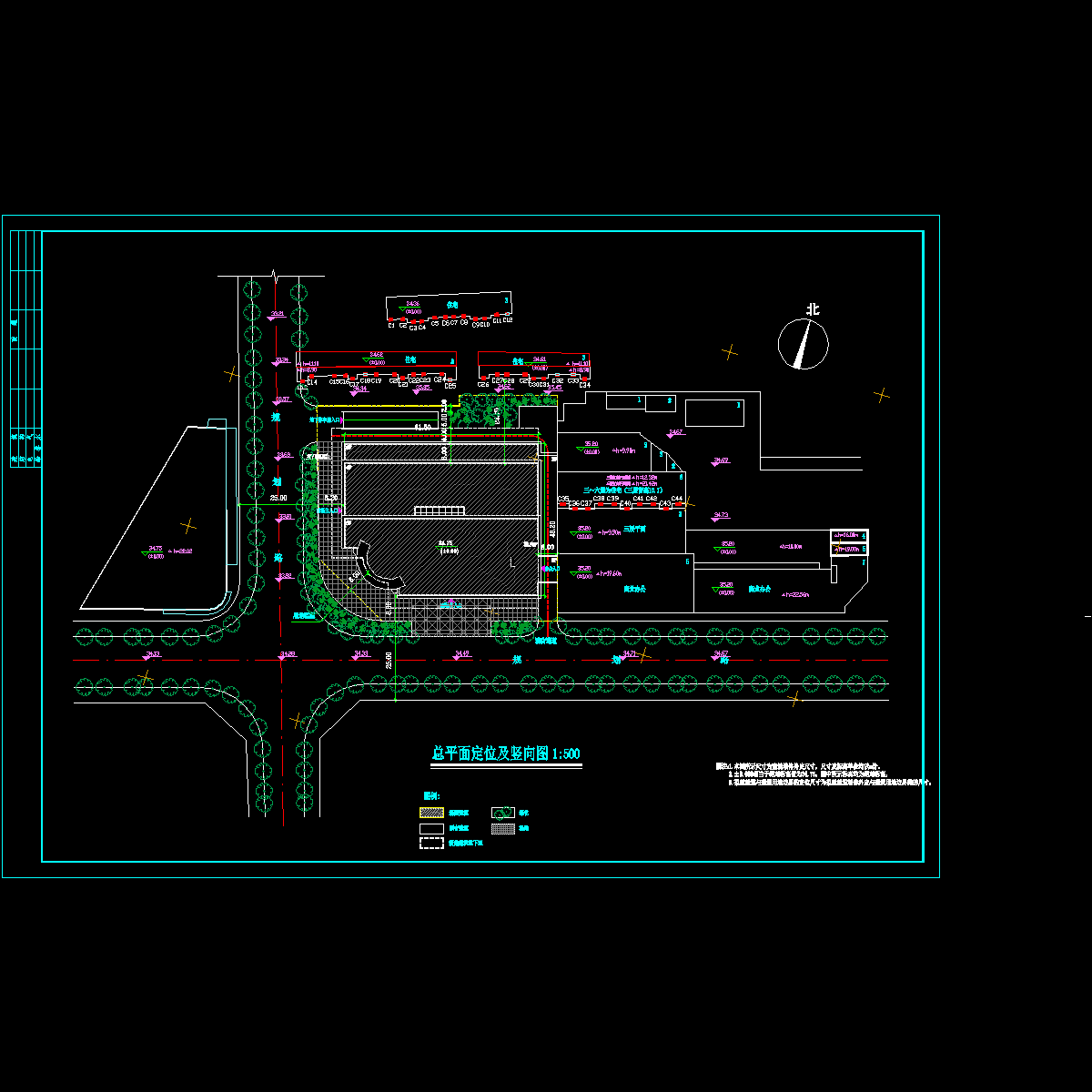Select the greenery legend symbol with trees
Image resolution: width=1092 pixels, height=1092 pixels.
(x=503, y=813)
